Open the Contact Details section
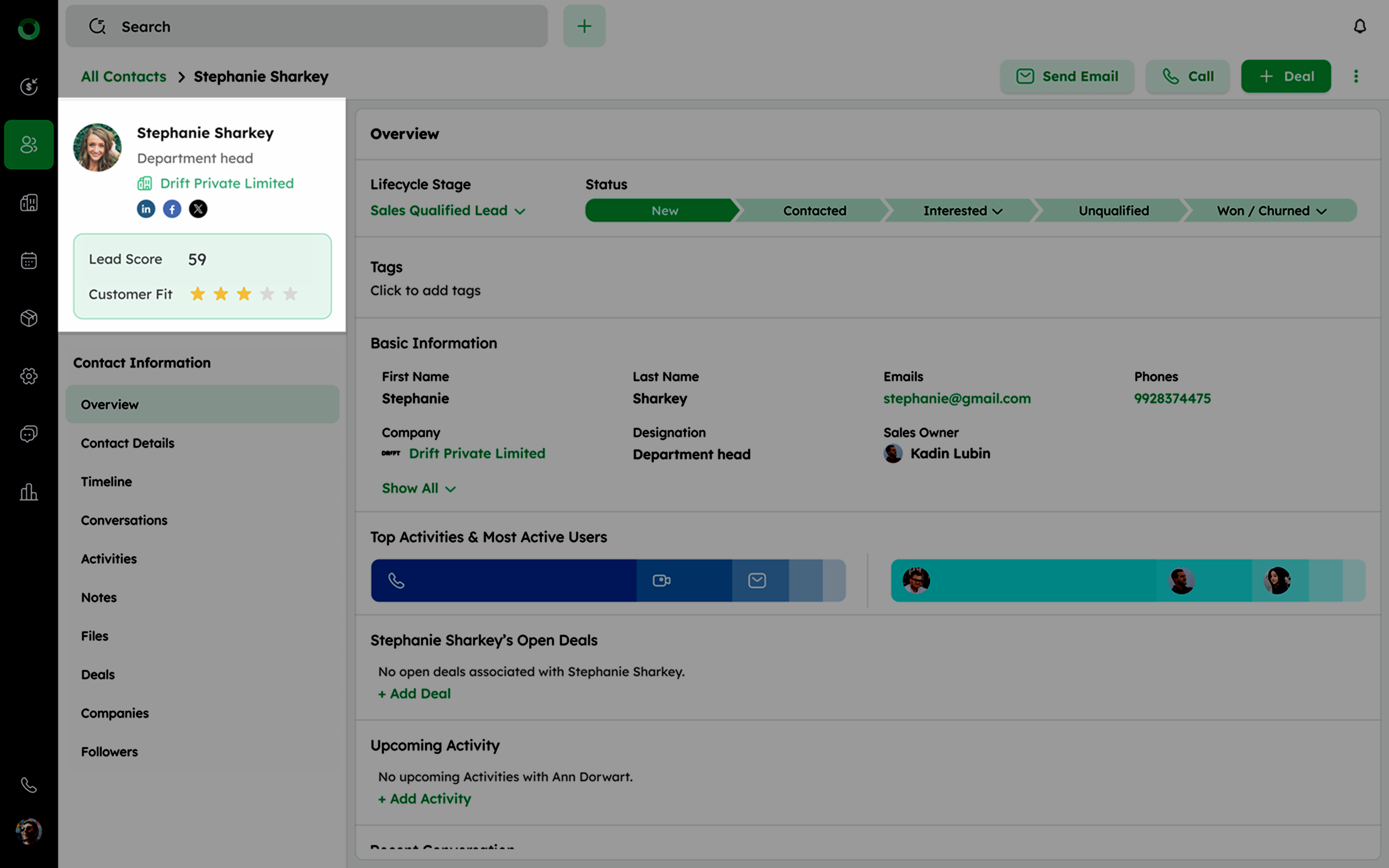 pos(127,443)
